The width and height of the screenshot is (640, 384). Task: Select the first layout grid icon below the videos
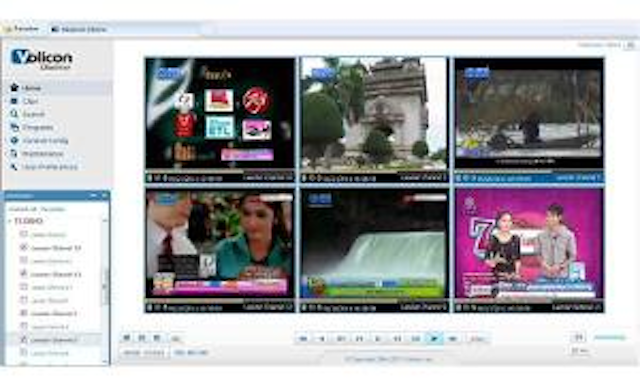pyautogui.click(x=127, y=337)
